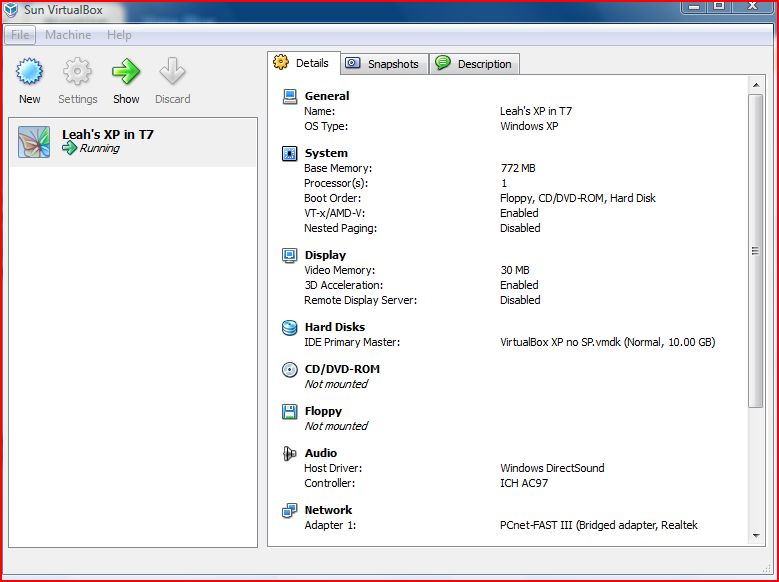Open the Machine menu
The width and height of the screenshot is (779, 582).
[x=68, y=35]
